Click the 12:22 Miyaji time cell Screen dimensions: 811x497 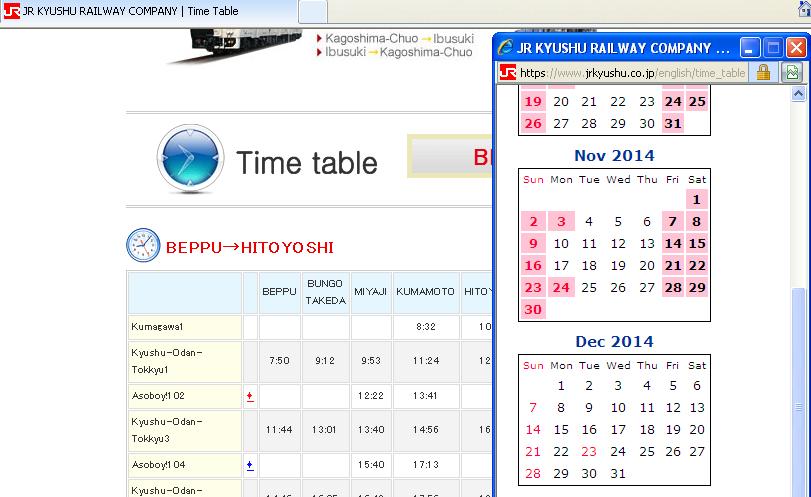(x=371, y=396)
